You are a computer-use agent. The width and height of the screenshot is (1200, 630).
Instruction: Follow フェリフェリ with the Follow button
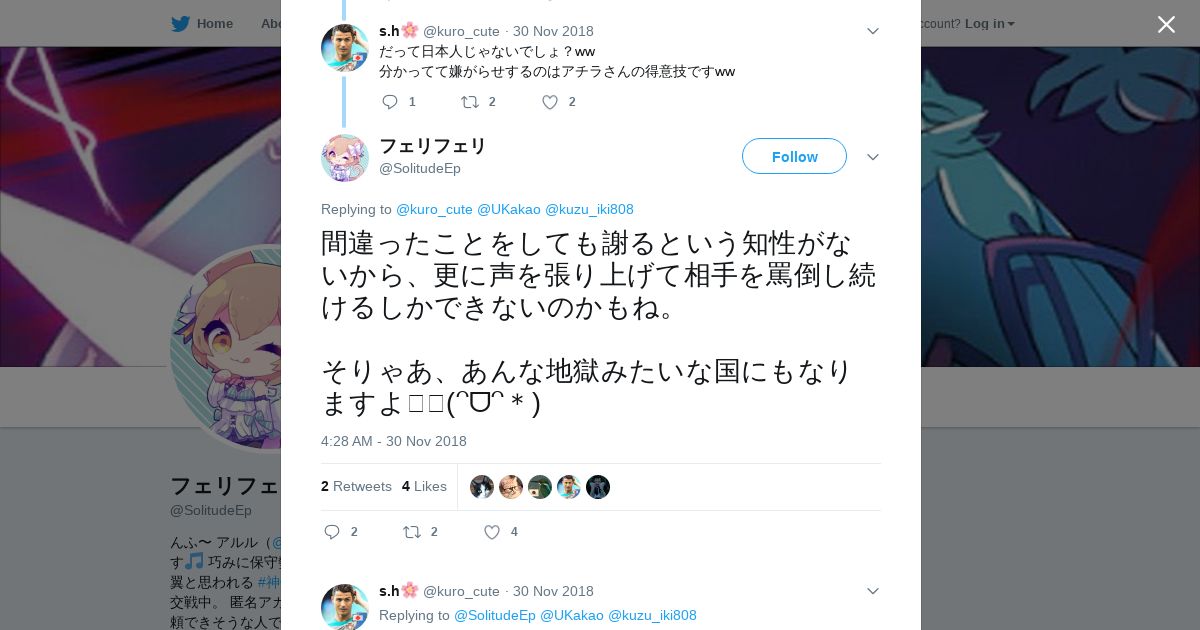794,156
